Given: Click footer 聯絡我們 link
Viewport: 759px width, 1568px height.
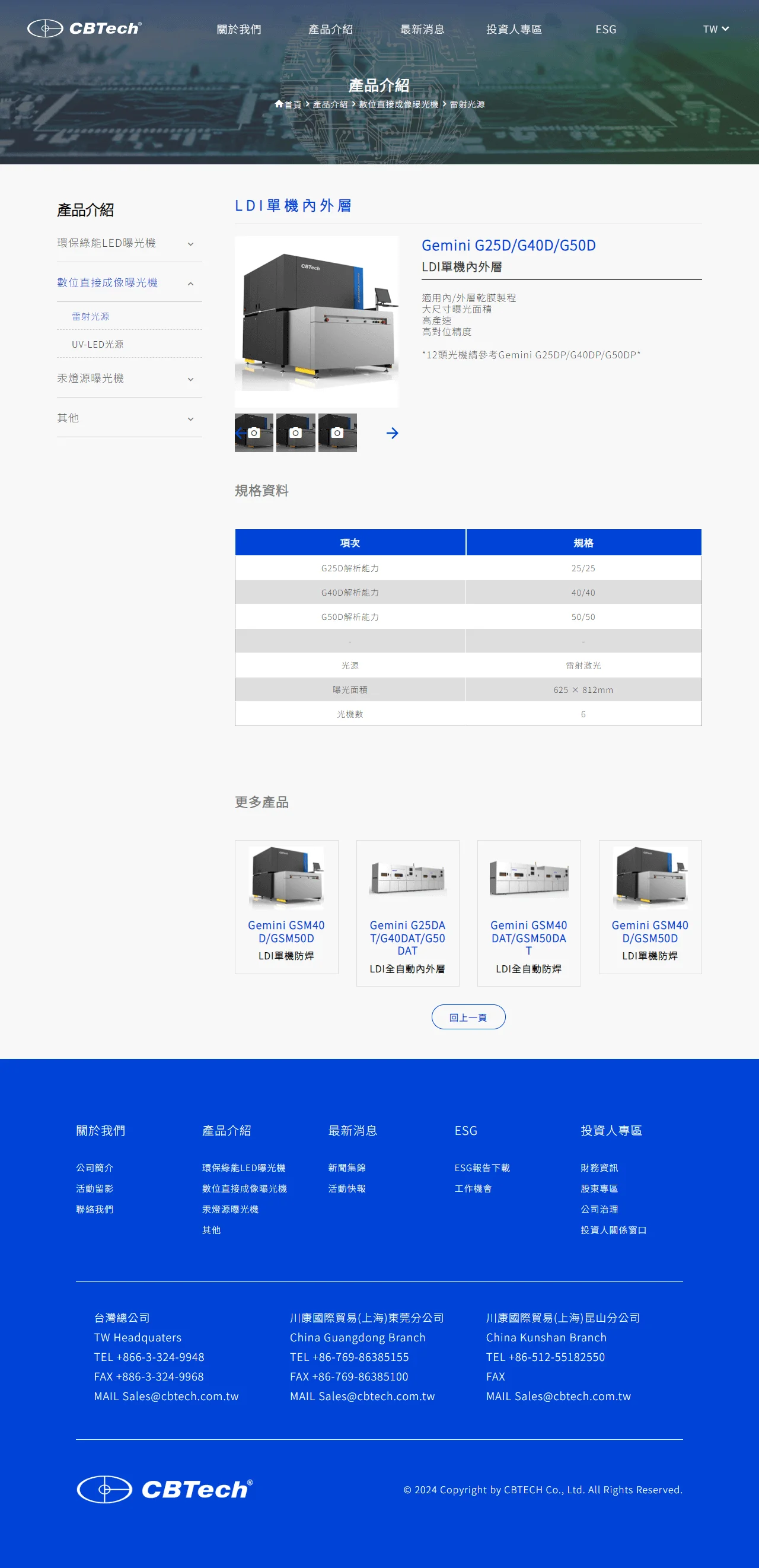Looking at the screenshot, I should [x=95, y=1209].
